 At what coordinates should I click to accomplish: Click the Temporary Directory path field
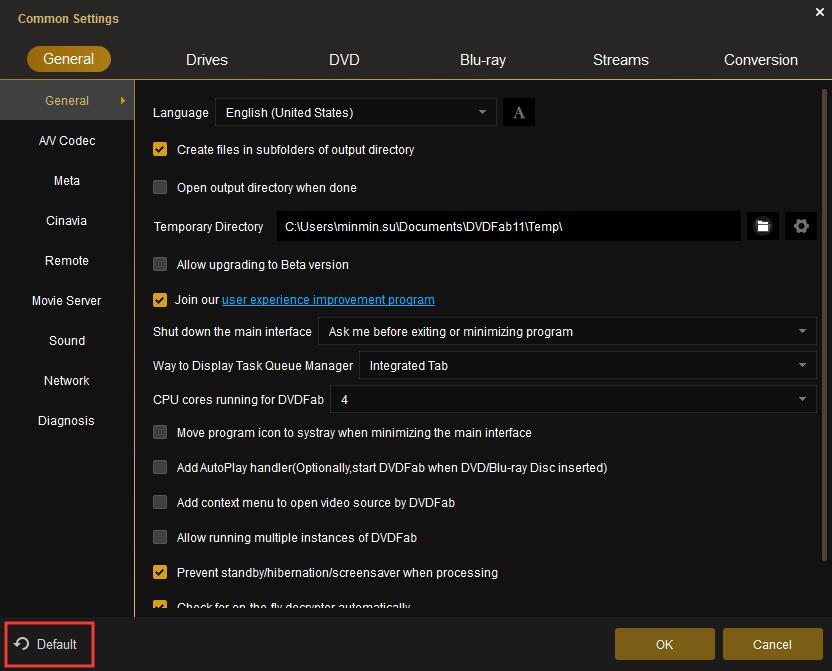coord(508,226)
